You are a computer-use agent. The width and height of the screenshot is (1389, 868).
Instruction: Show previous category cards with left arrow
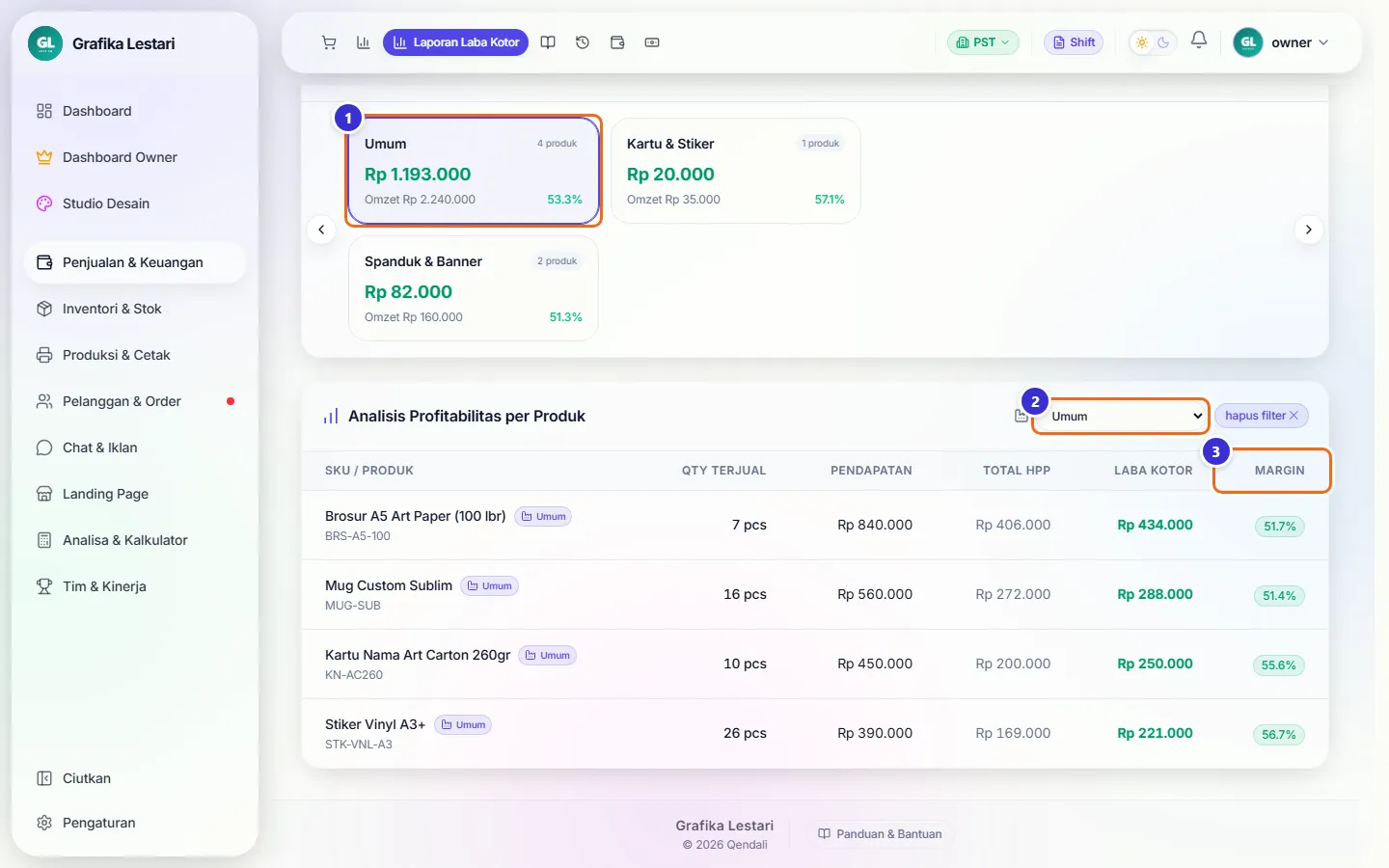(x=321, y=230)
